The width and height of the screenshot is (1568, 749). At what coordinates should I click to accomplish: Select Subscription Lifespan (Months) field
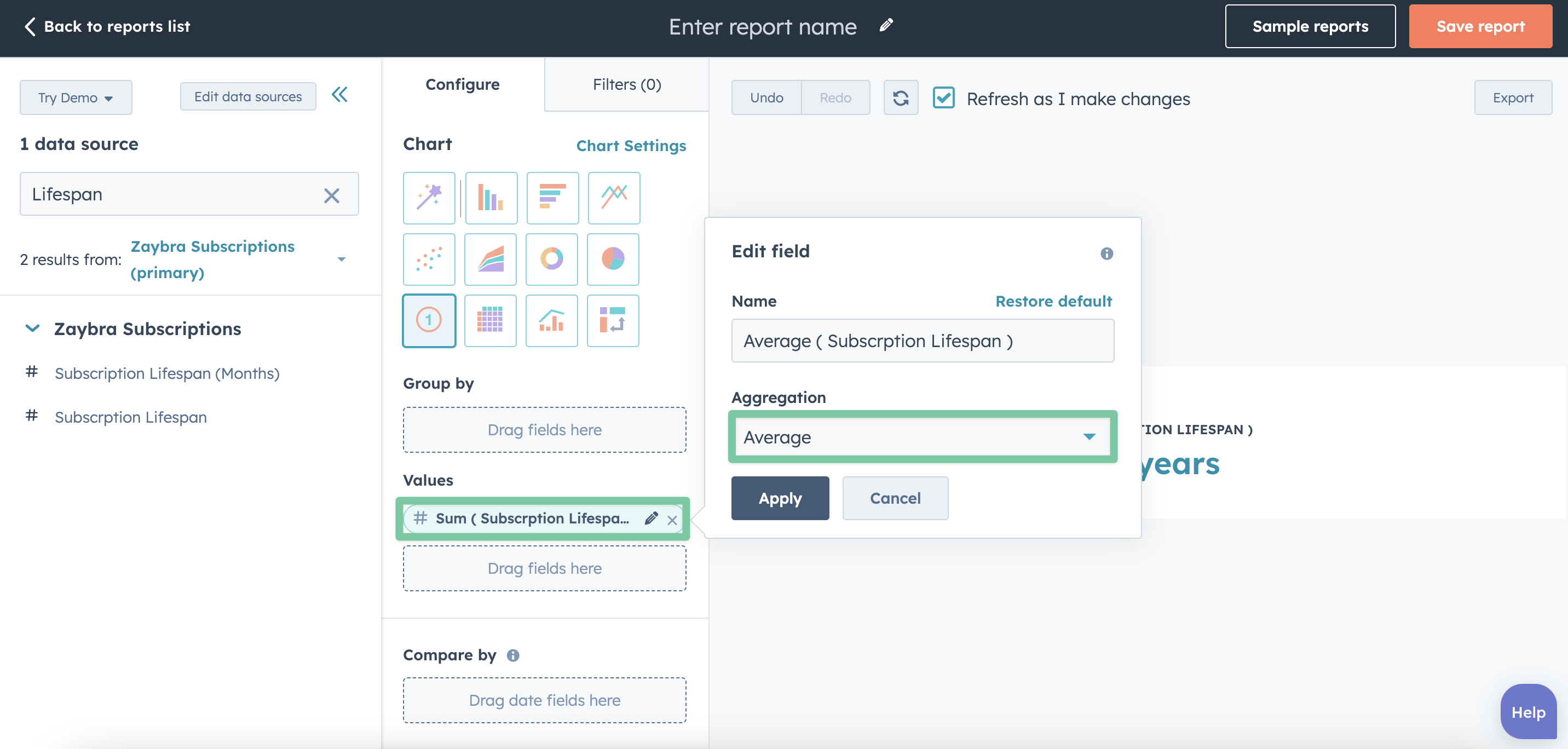pos(167,373)
